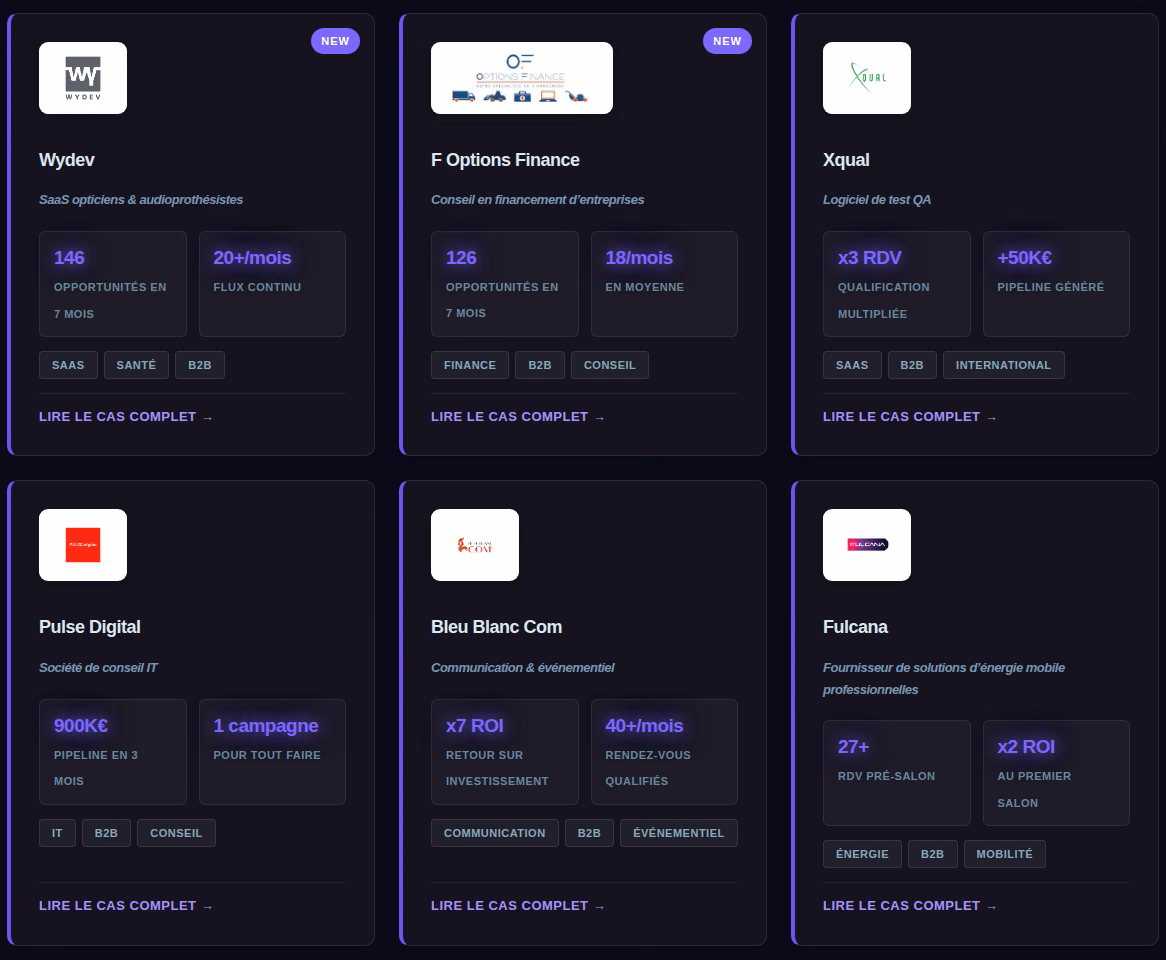Click the 1 campagne stat box
This screenshot has height=960, width=1166.
coord(272,752)
